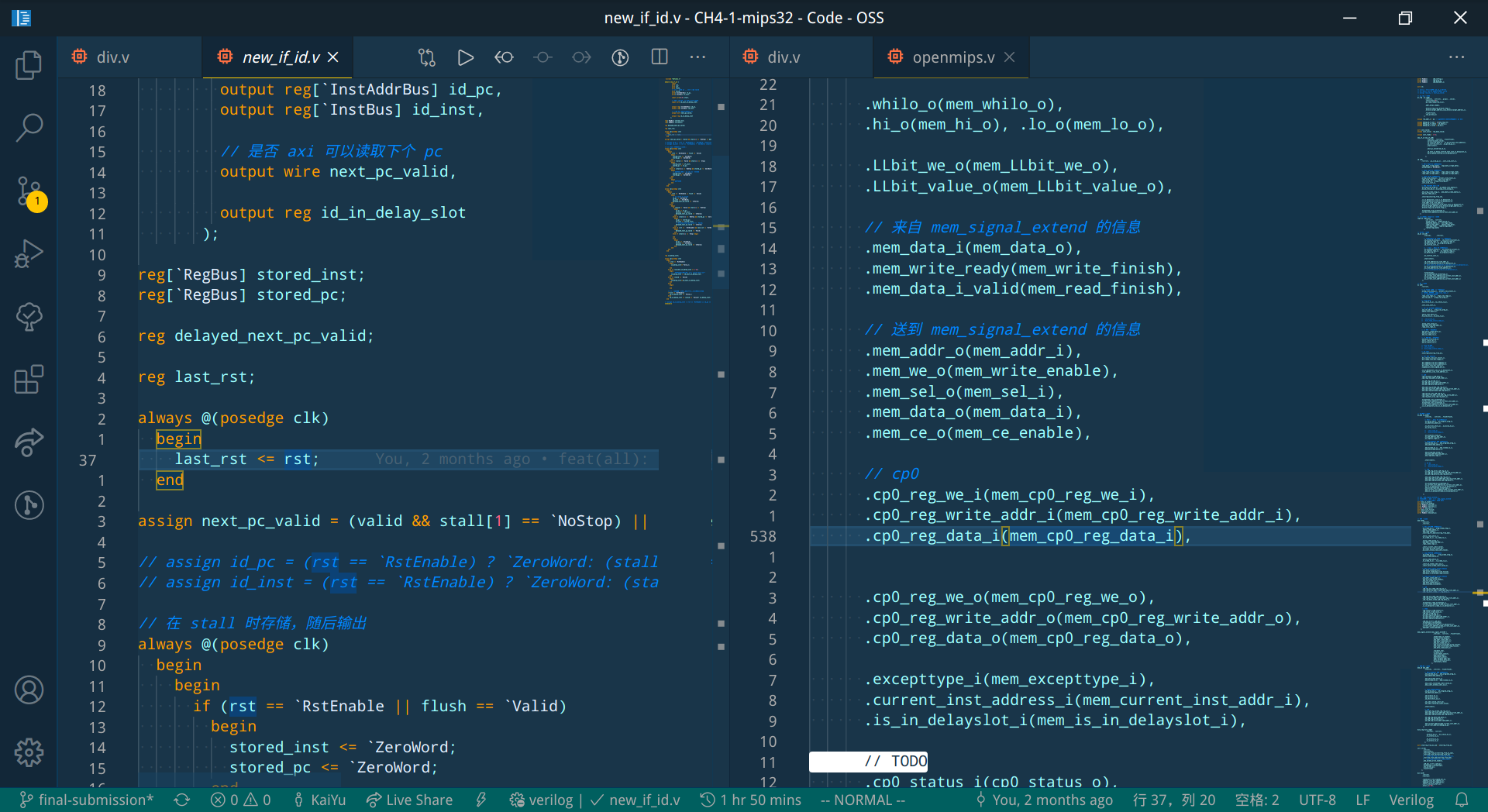This screenshot has width=1488, height=812.
Task: Click '-- NORMAL --' Vim mode indicator
Action: click(x=863, y=800)
